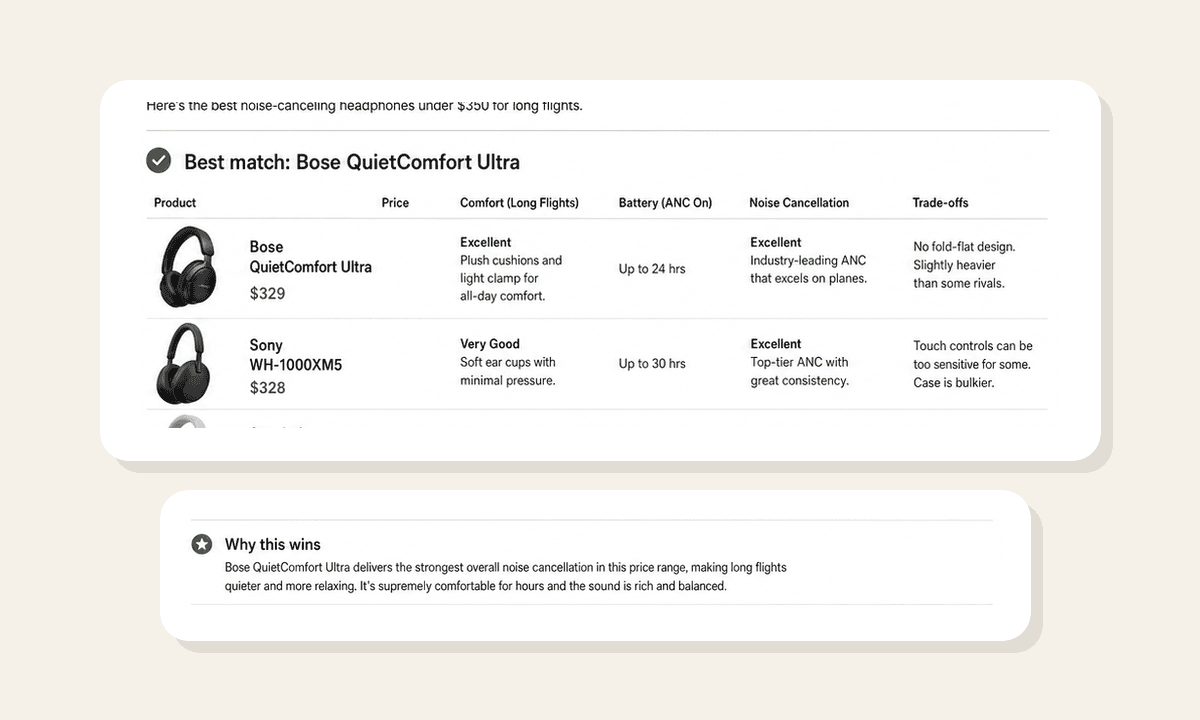Viewport: 1200px width, 720px height.
Task: Click the paragraph explaining why Bose wins
Action: [x=506, y=577]
